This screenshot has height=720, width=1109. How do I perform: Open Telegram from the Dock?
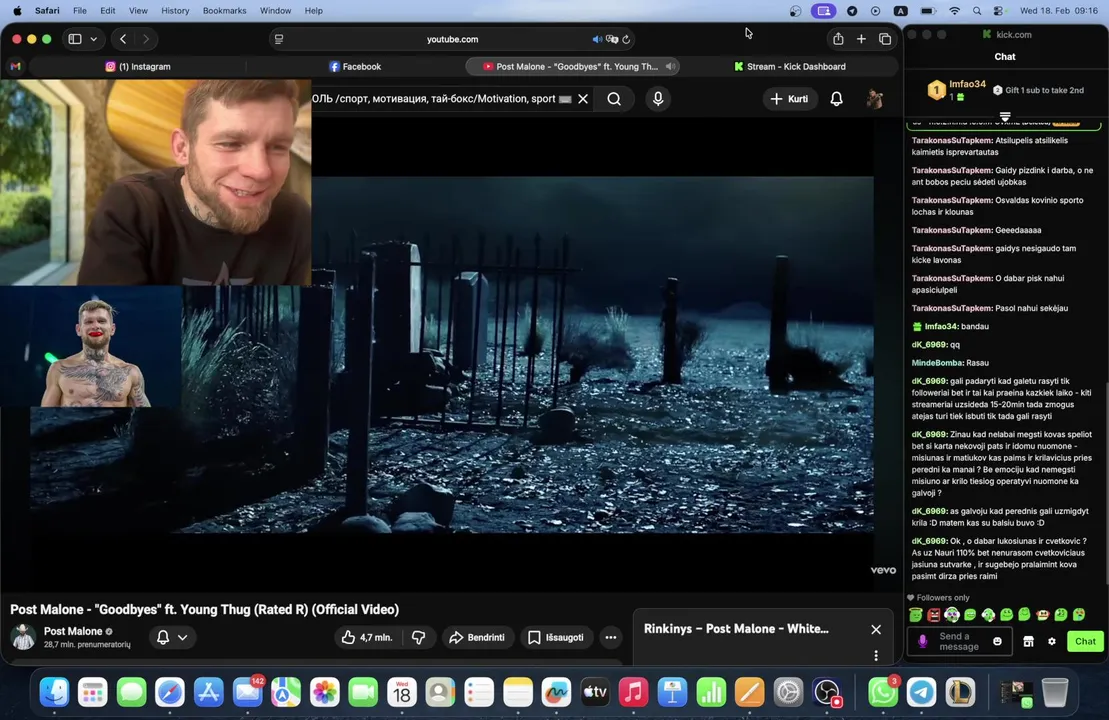tap(922, 692)
